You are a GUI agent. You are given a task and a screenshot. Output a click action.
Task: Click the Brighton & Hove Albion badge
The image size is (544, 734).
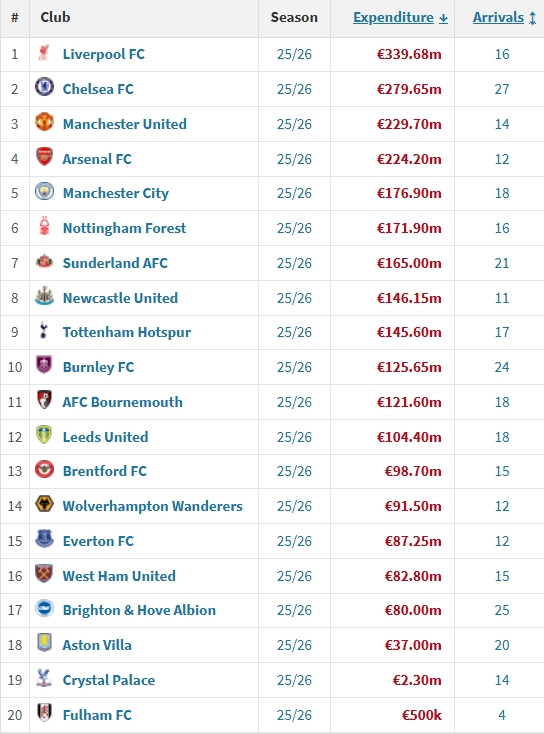coord(44,609)
